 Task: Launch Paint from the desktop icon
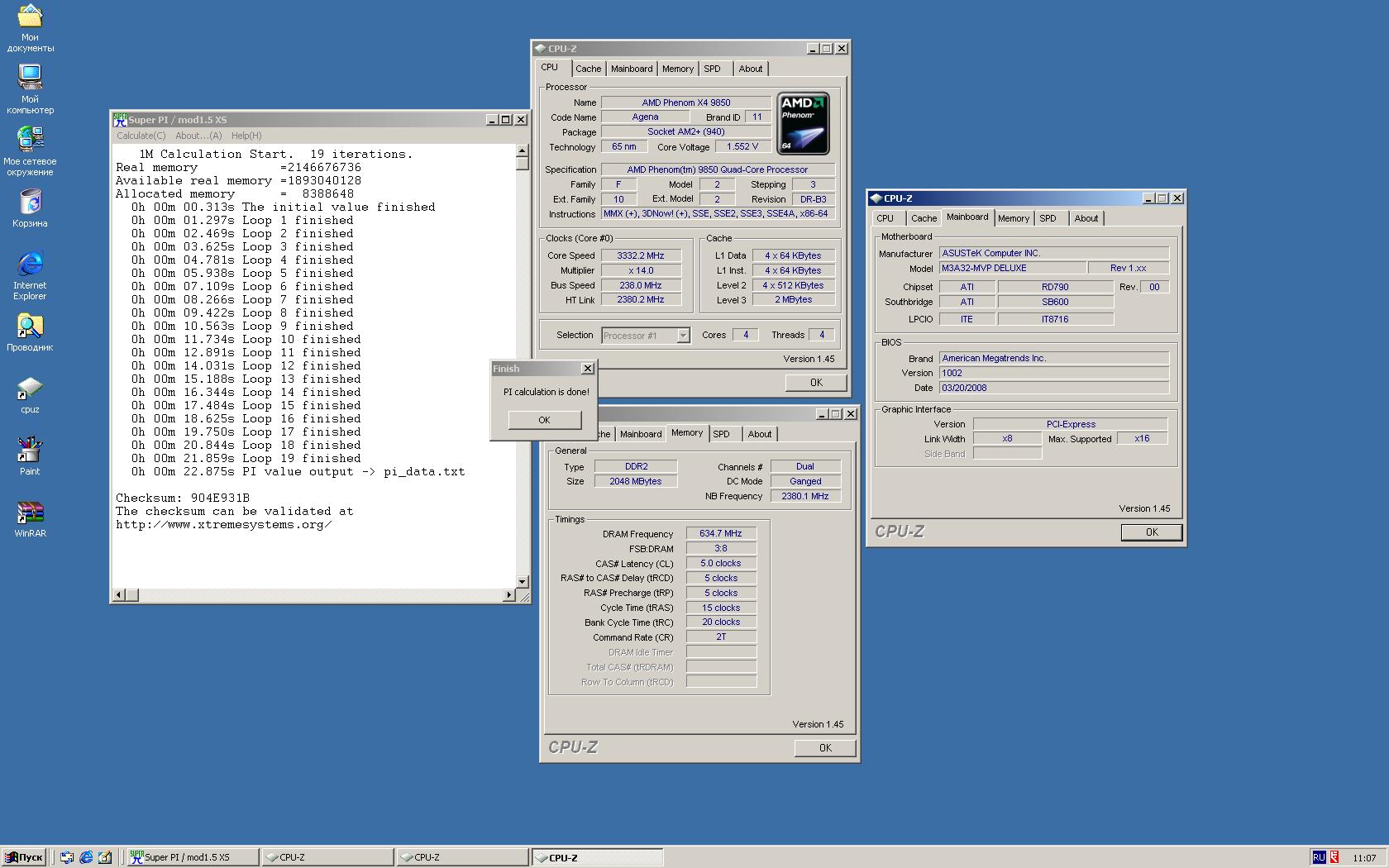(30, 456)
